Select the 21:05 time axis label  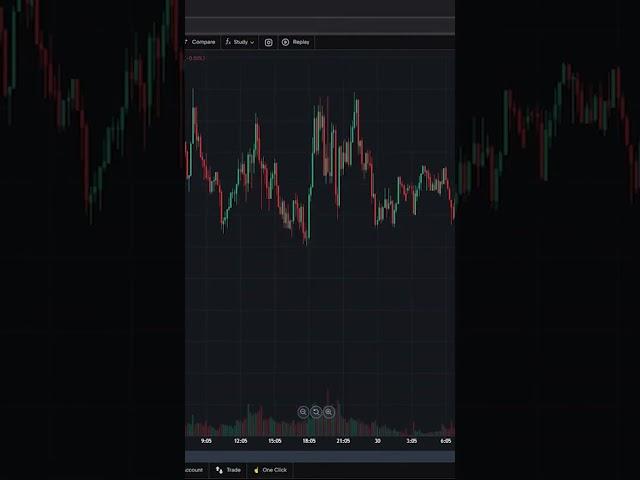343,441
